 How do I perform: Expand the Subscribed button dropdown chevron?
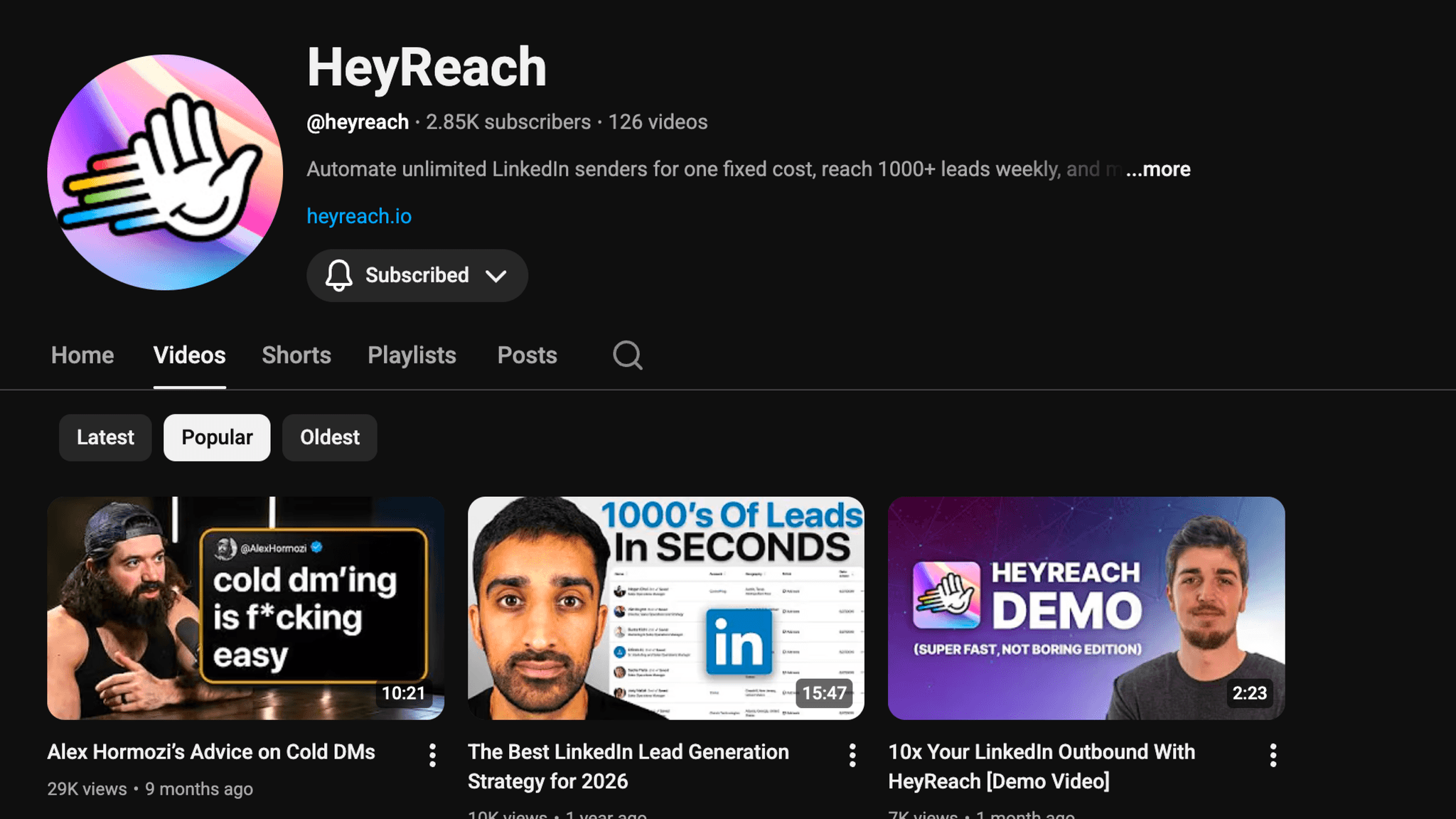[496, 276]
